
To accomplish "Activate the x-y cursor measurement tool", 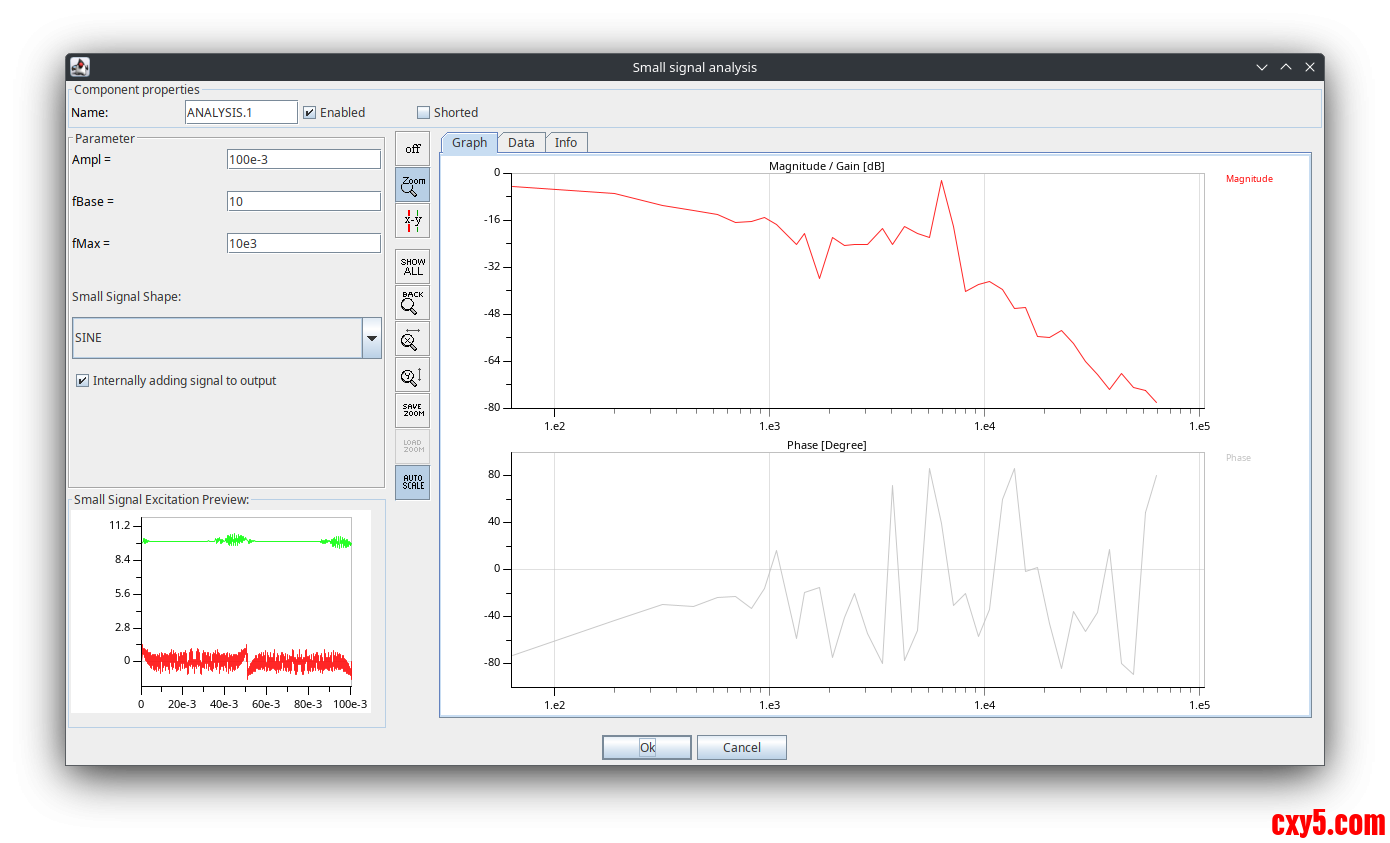I will point(412,221).
